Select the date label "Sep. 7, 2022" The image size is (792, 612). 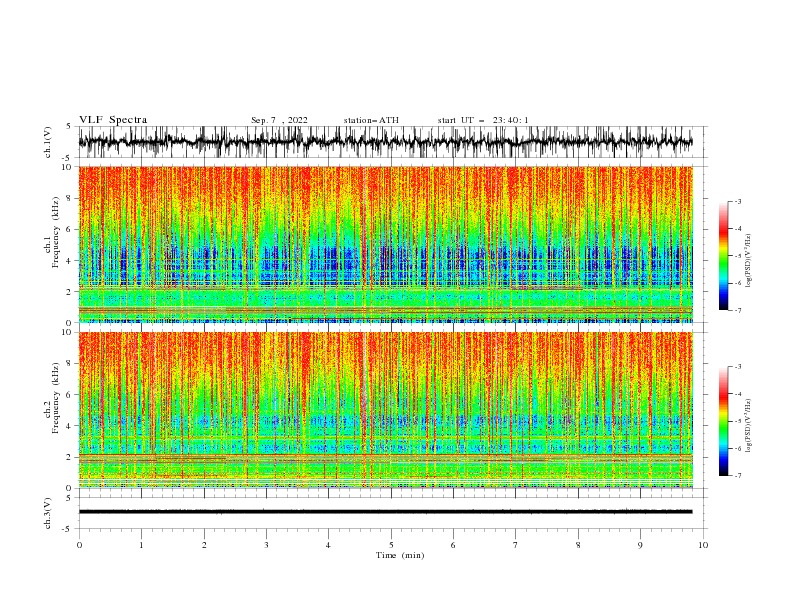point(279,120)
